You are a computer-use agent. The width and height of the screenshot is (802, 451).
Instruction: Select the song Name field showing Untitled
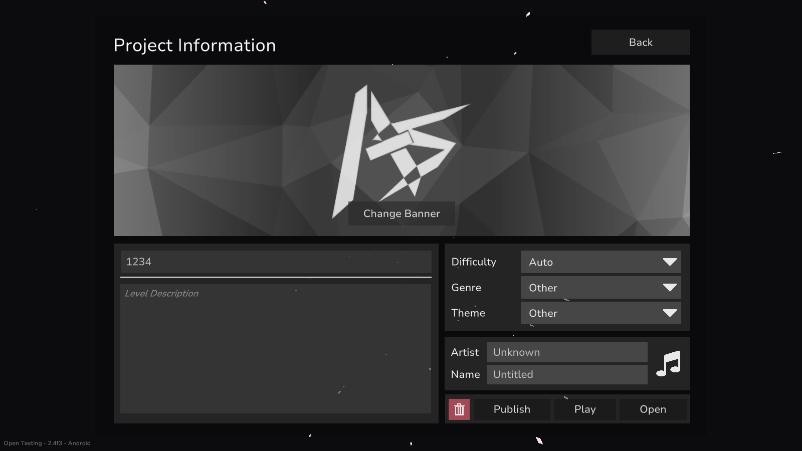tap(567, 375)
